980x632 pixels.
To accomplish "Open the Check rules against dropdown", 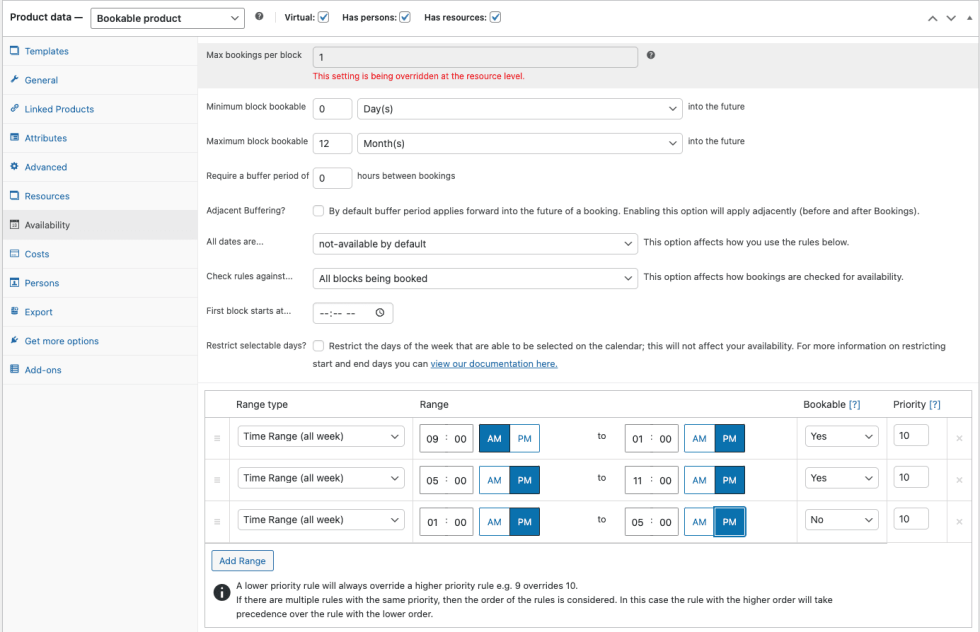I will pyautogui.click(x=475, y=278).
